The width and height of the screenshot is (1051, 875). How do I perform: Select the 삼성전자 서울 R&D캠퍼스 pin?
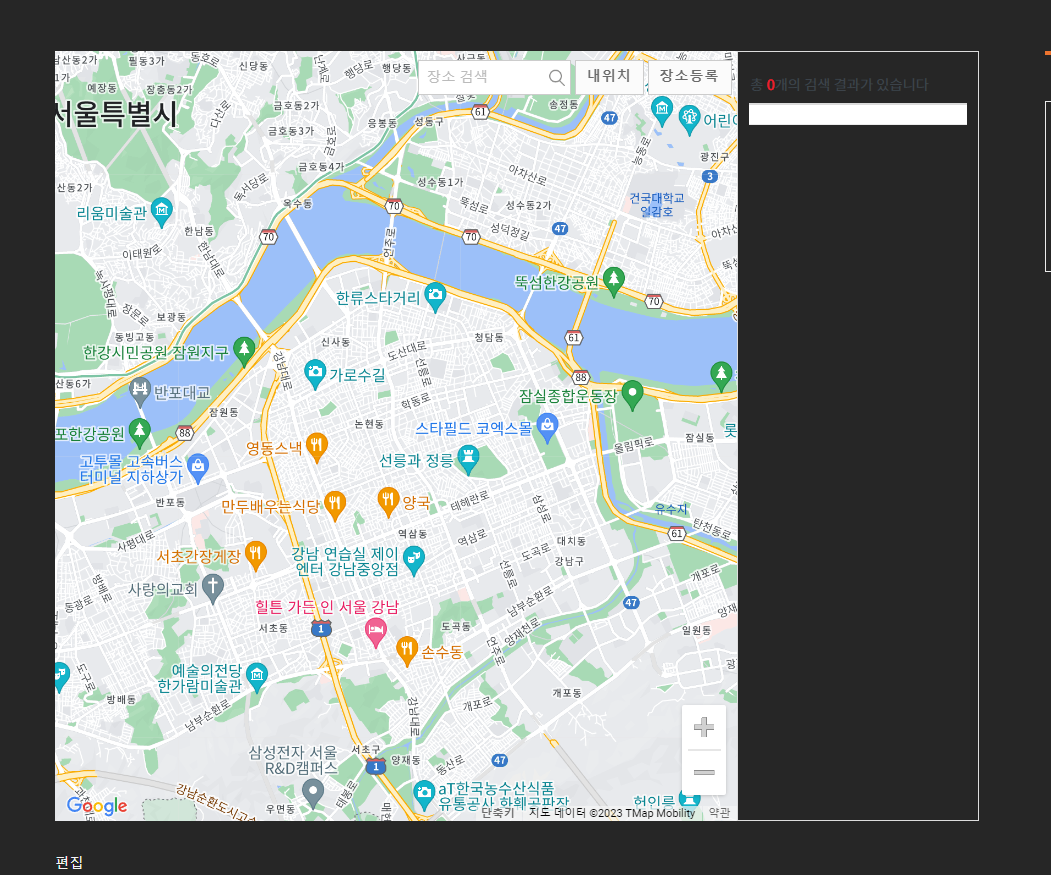(312, 793)
